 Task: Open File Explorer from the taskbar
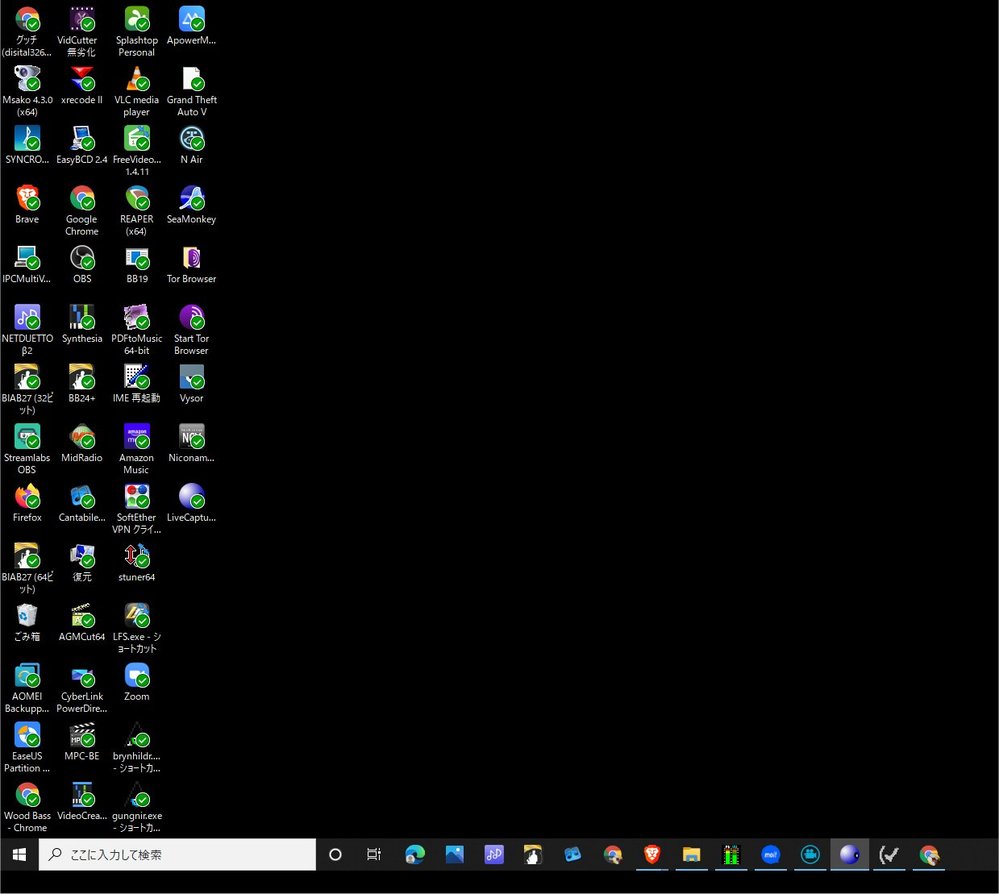691,855
